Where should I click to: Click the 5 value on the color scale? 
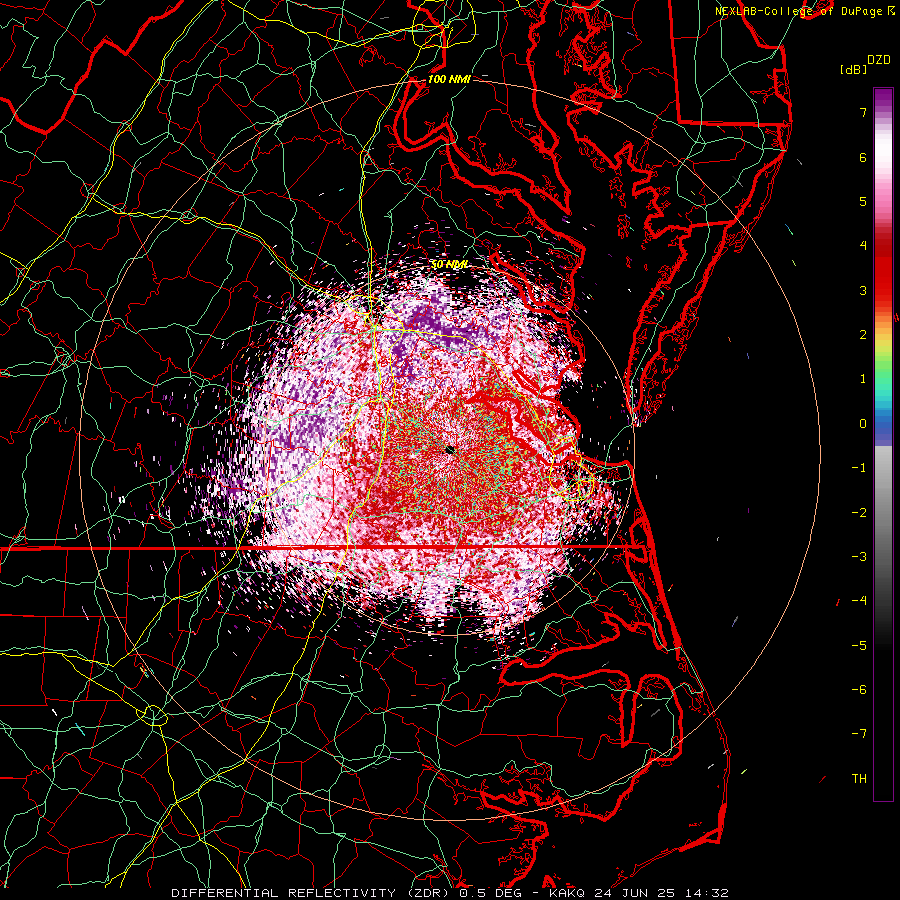coord(863,201)
